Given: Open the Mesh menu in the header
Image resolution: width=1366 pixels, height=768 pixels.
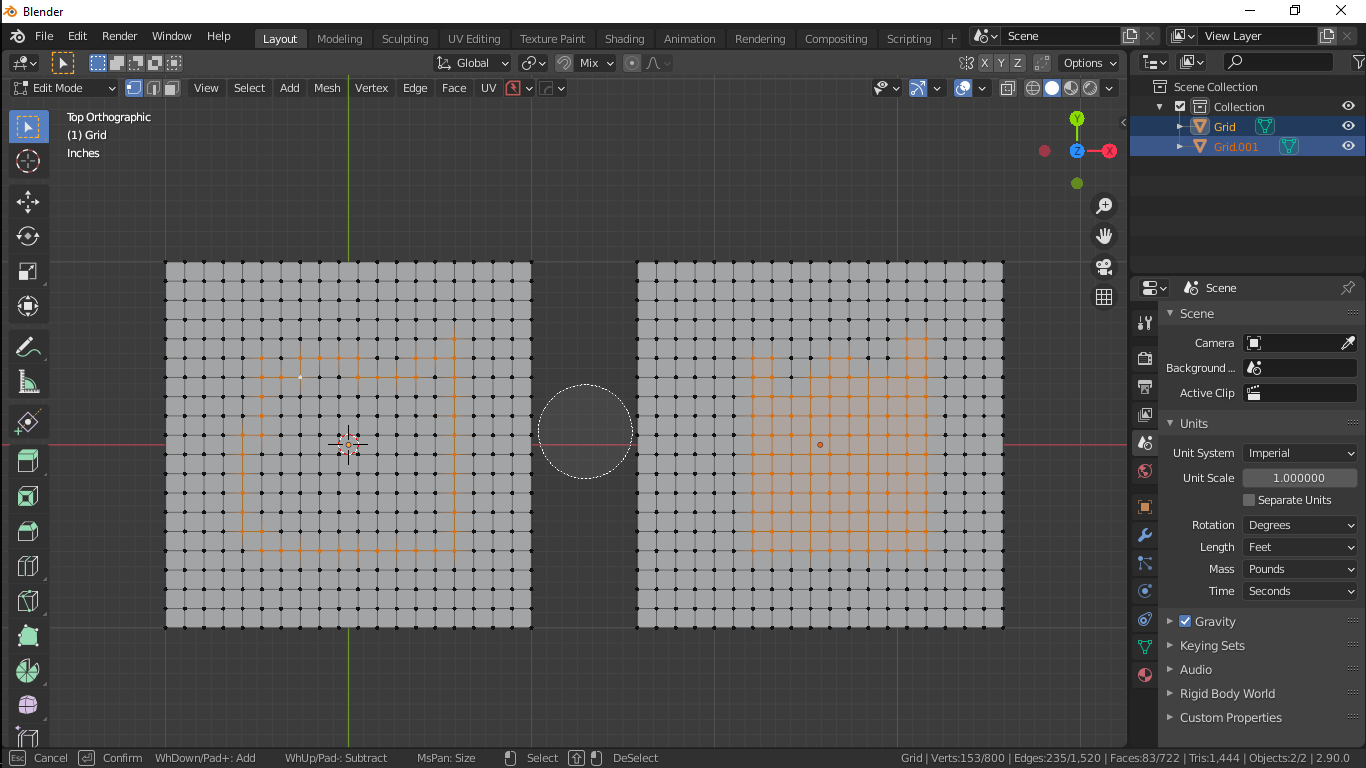Looking at the screenshot, I should [x=327, y=88].
